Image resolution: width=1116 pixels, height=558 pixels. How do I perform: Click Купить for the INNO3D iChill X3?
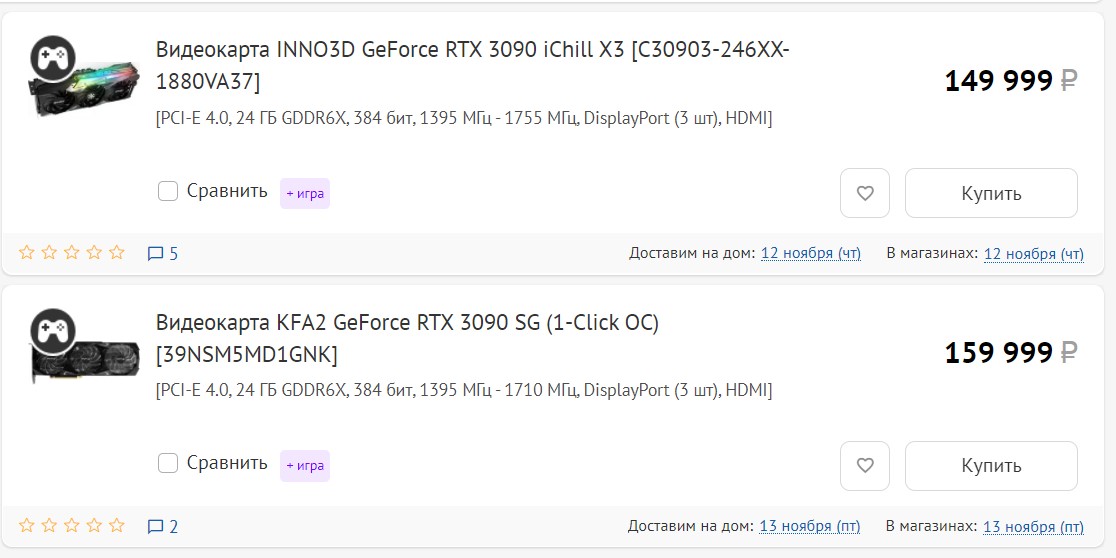[991, 193]
